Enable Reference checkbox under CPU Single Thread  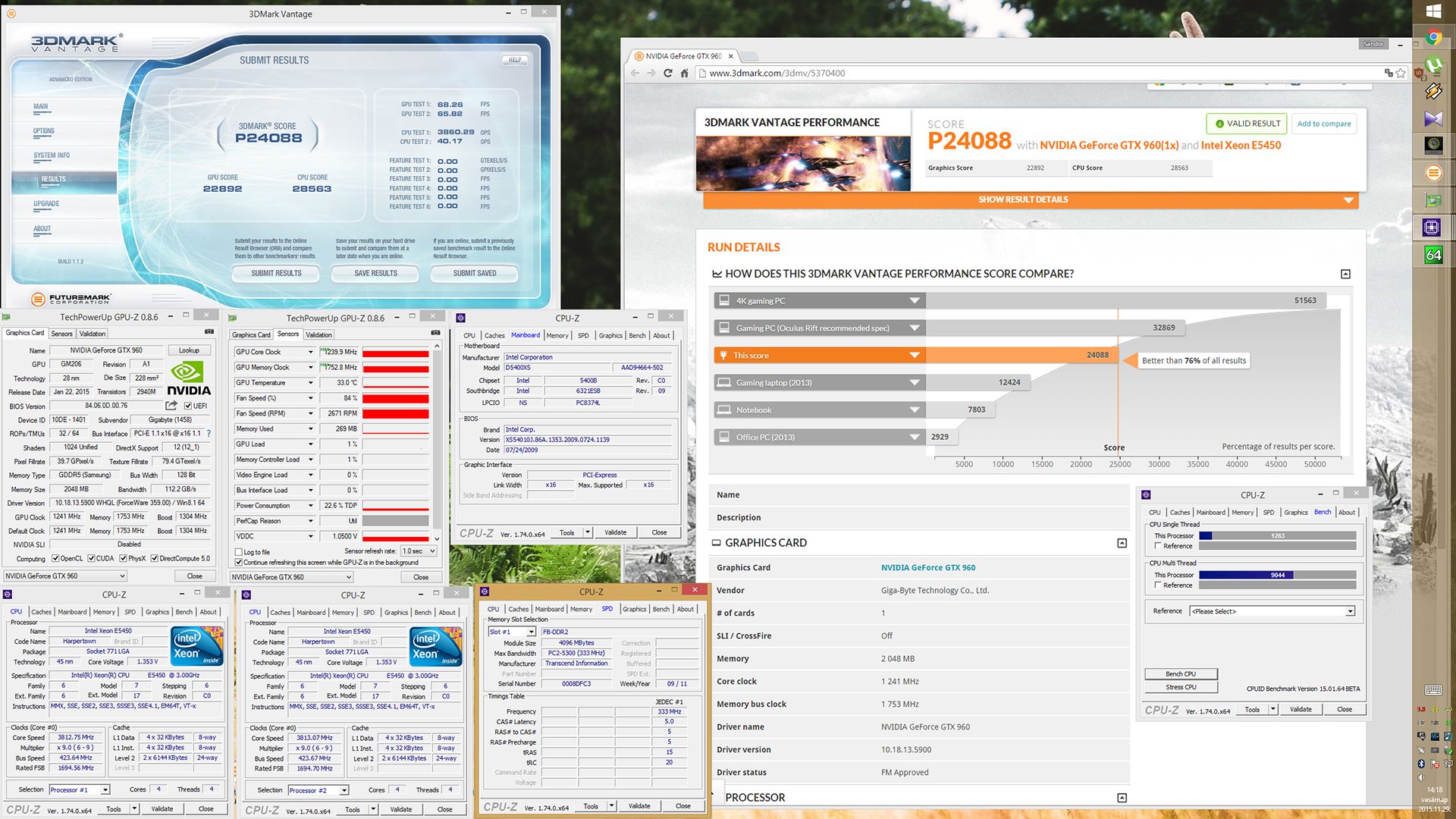[x=1158, y=546]
